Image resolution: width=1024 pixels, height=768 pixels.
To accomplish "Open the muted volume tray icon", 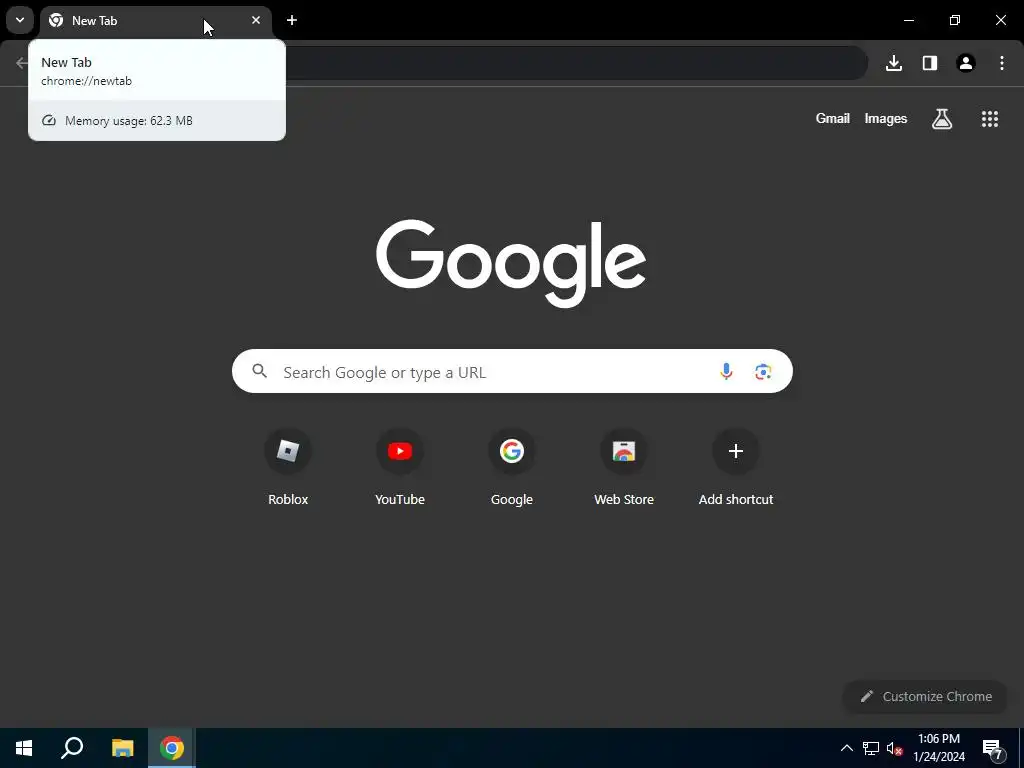I will click(x=894, y=748).
